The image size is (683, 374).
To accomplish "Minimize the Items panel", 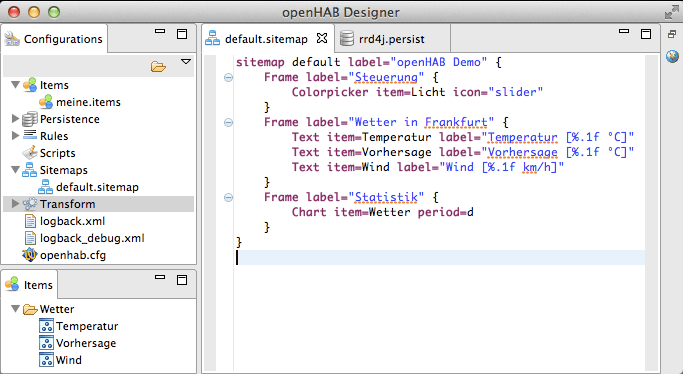I will tap(160, 277).
